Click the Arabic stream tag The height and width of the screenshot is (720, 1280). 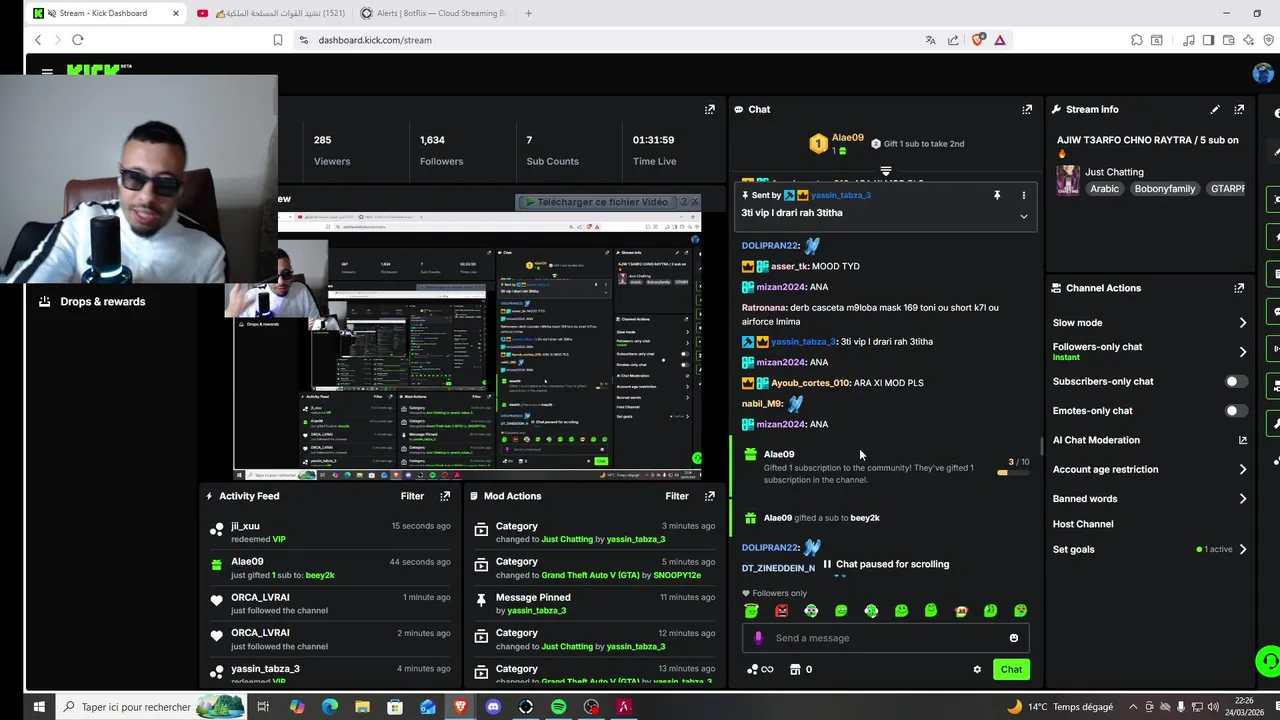pyautogui.click(x=1104, y=189)
